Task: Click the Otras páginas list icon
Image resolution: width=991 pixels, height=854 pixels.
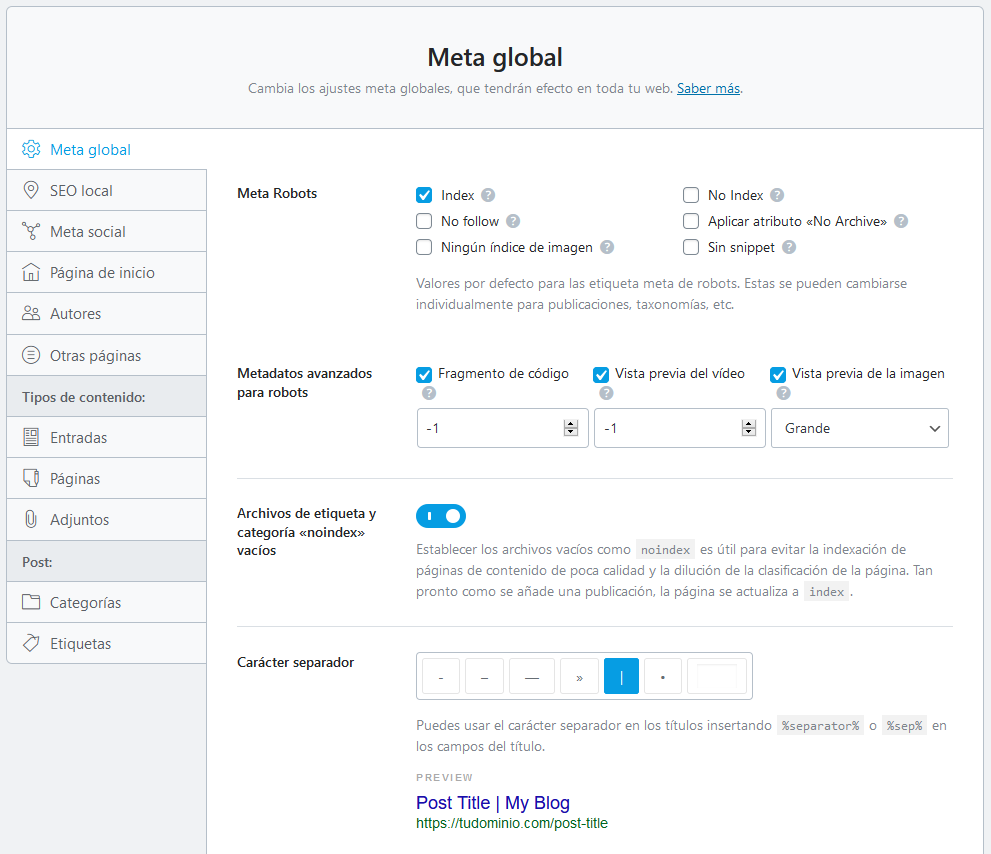Action: (31, 355)
